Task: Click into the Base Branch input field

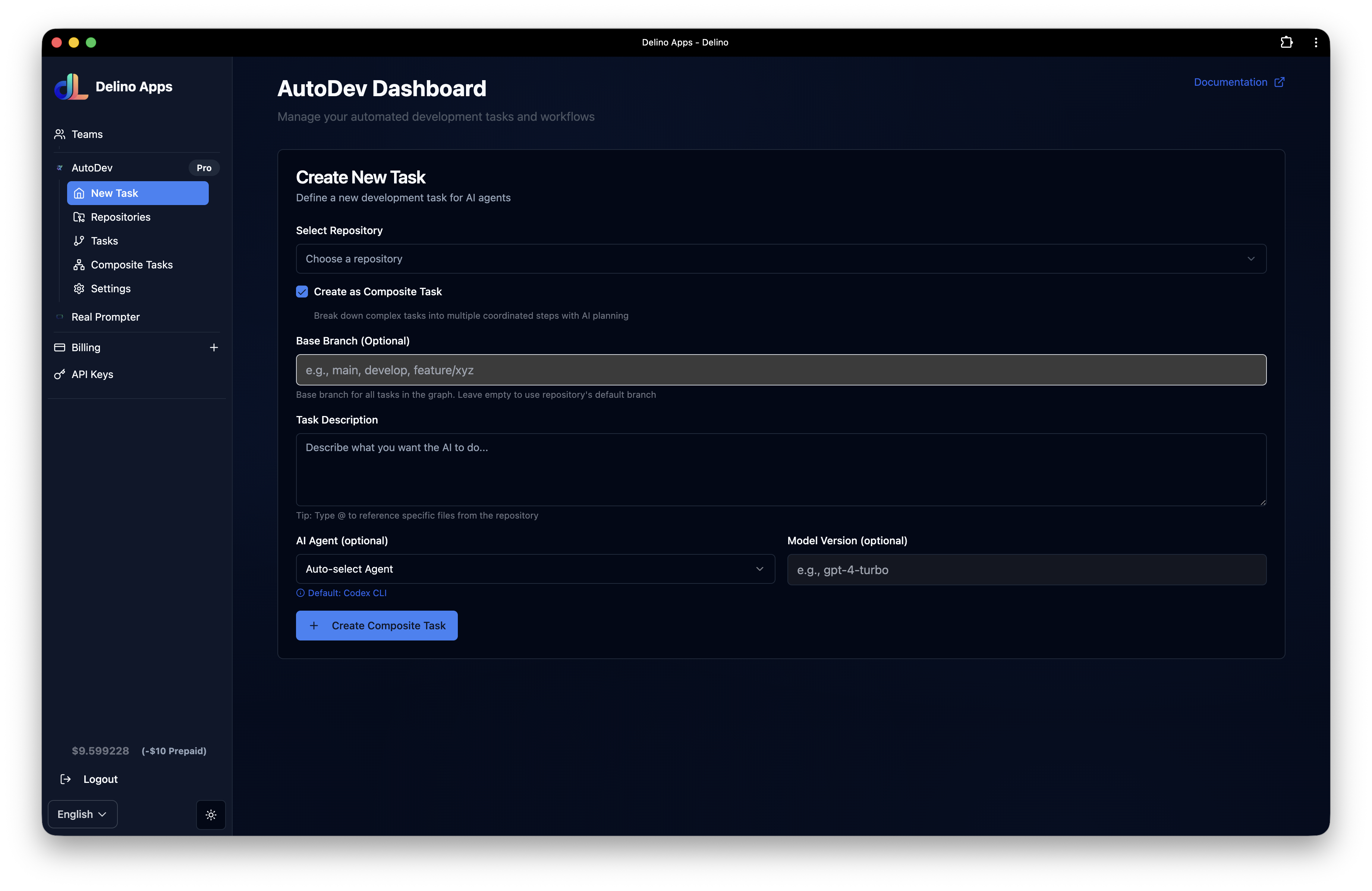Action: pos(781,370)
